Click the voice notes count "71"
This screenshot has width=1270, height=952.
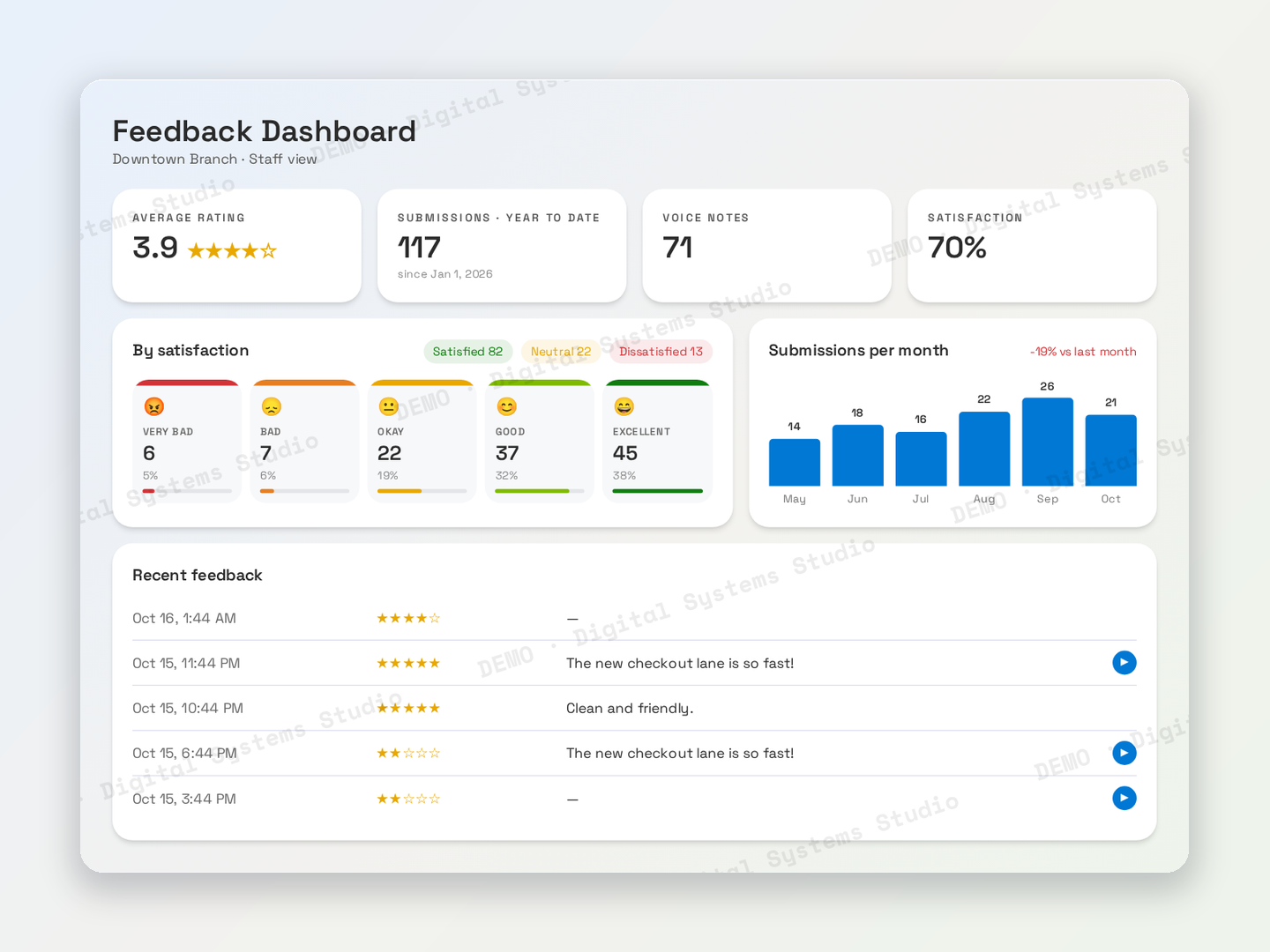coord(677,248)
